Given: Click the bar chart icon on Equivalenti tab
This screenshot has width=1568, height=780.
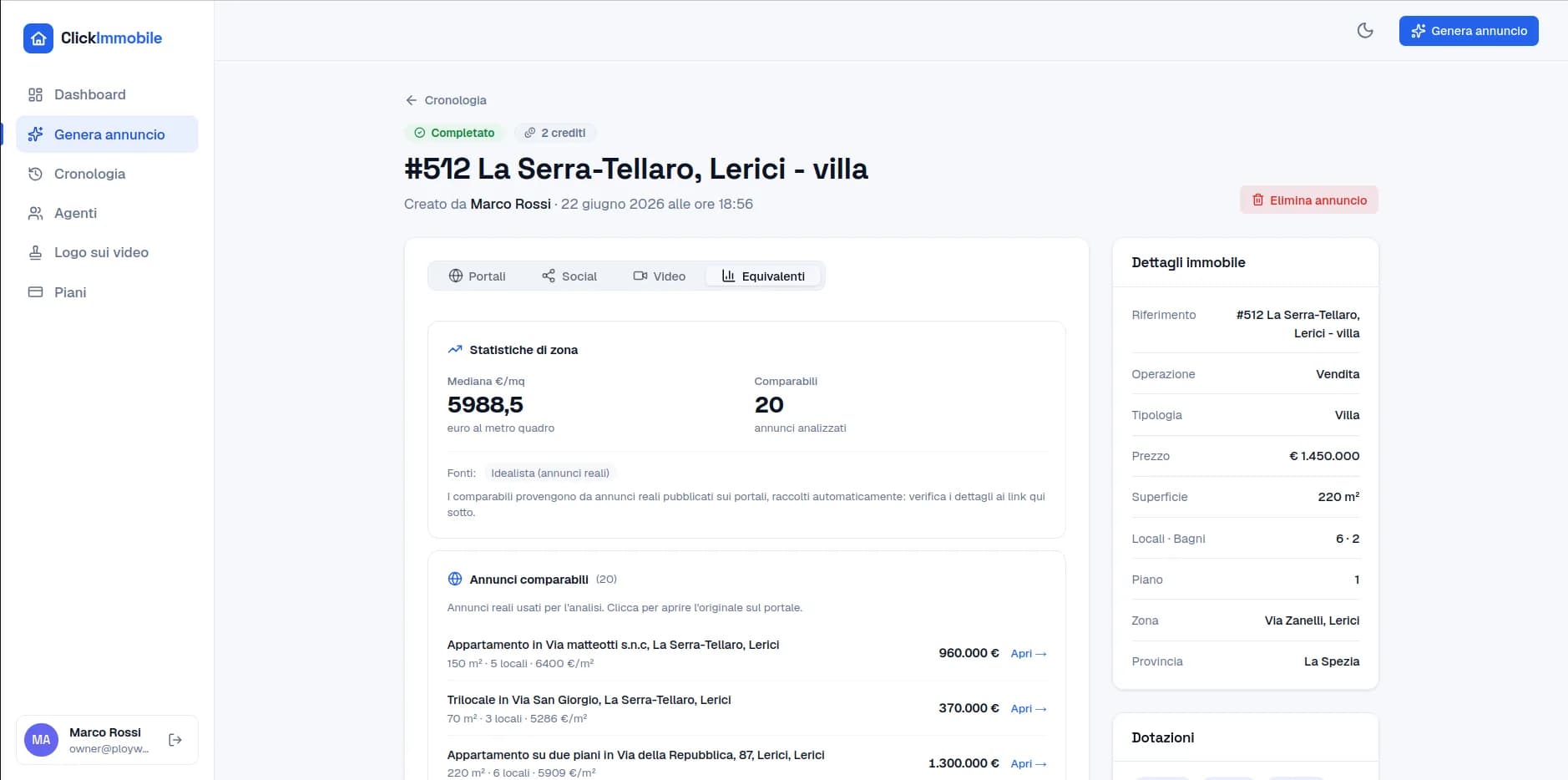Looking at the screenshot, I should click(729, 276).
